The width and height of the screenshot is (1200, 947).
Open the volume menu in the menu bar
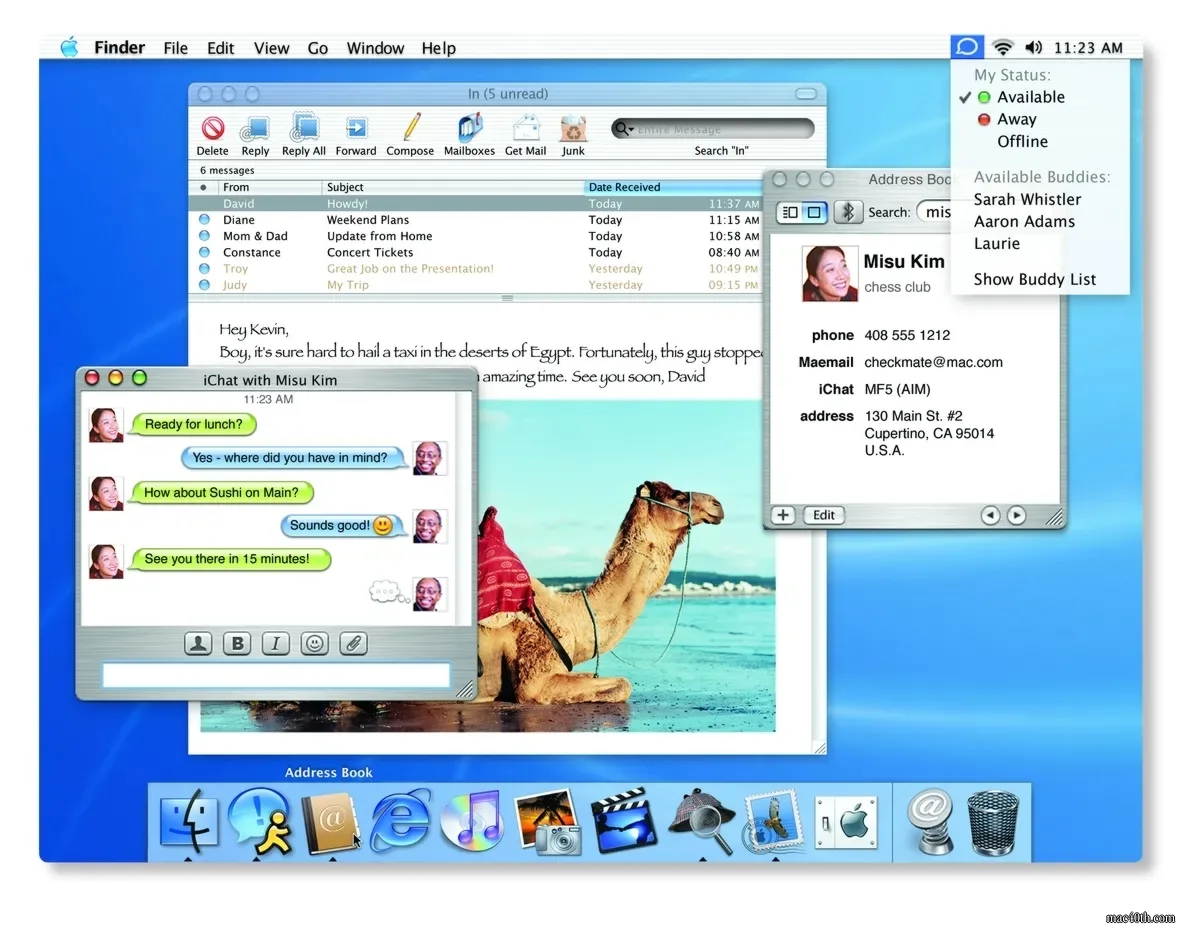point(1034,46)
